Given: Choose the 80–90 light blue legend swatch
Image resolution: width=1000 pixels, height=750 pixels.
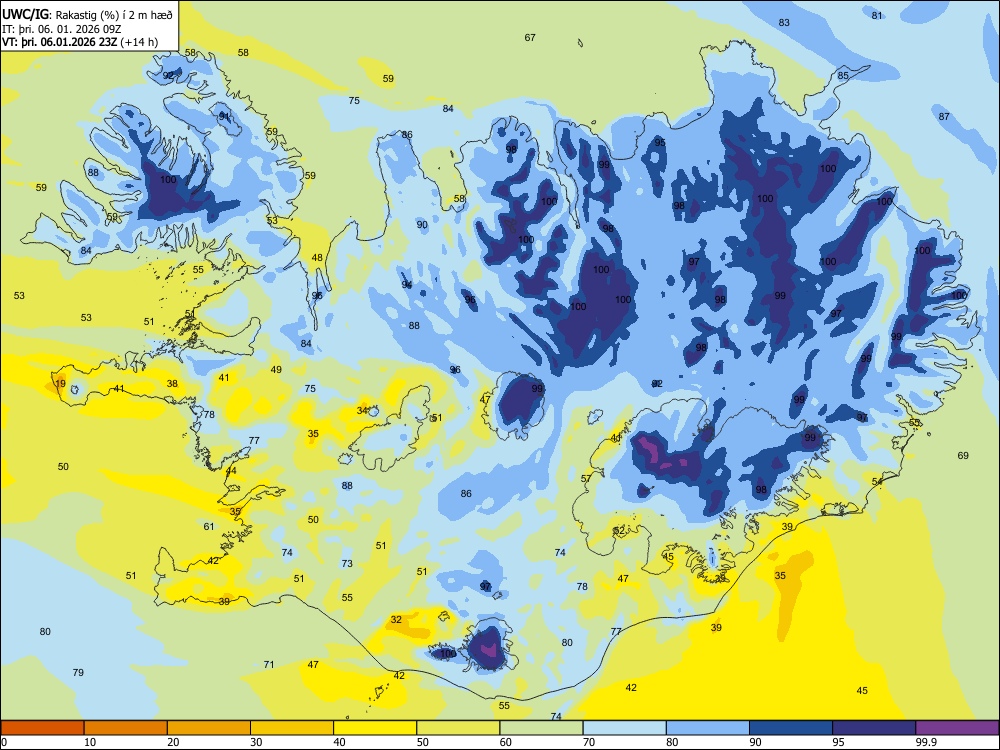Looking at the screenshot, I should [708, 728].
